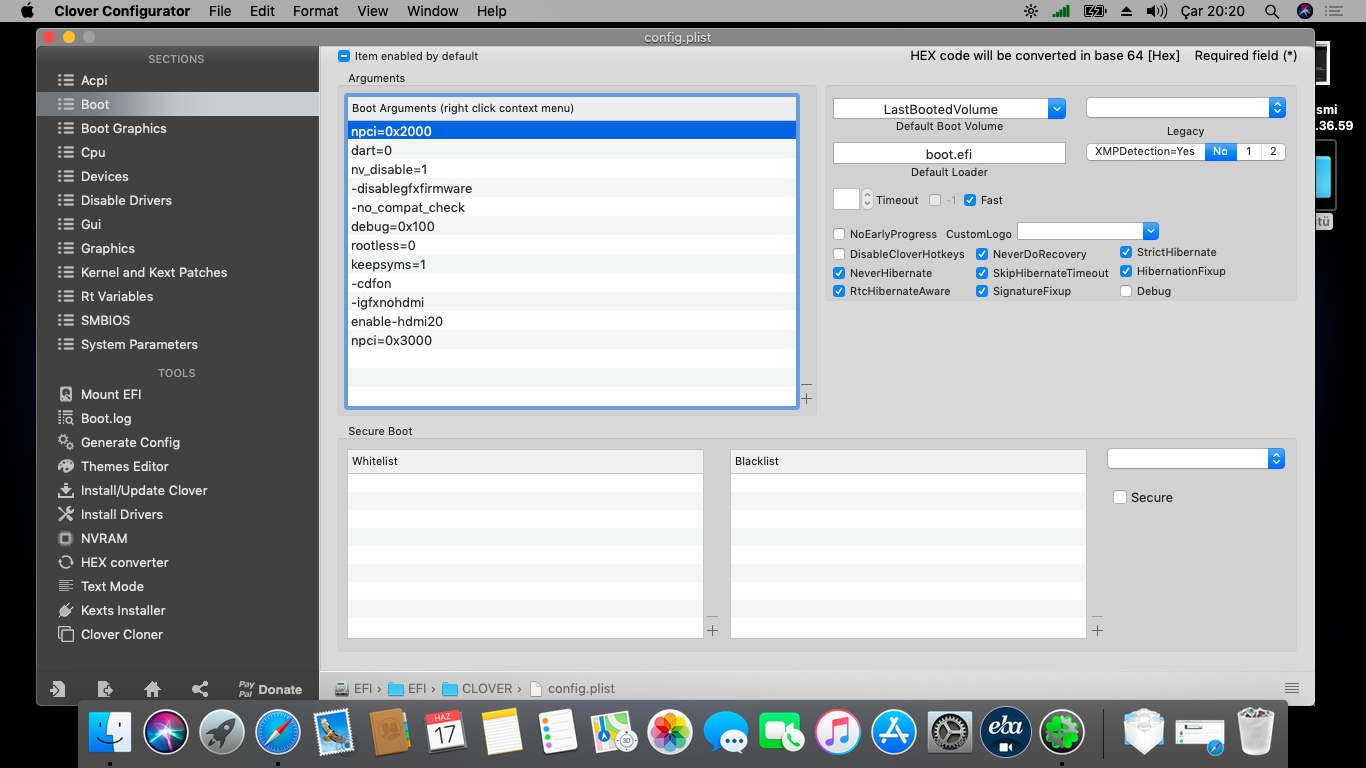Click the Mount EFI tool icon

66,394
